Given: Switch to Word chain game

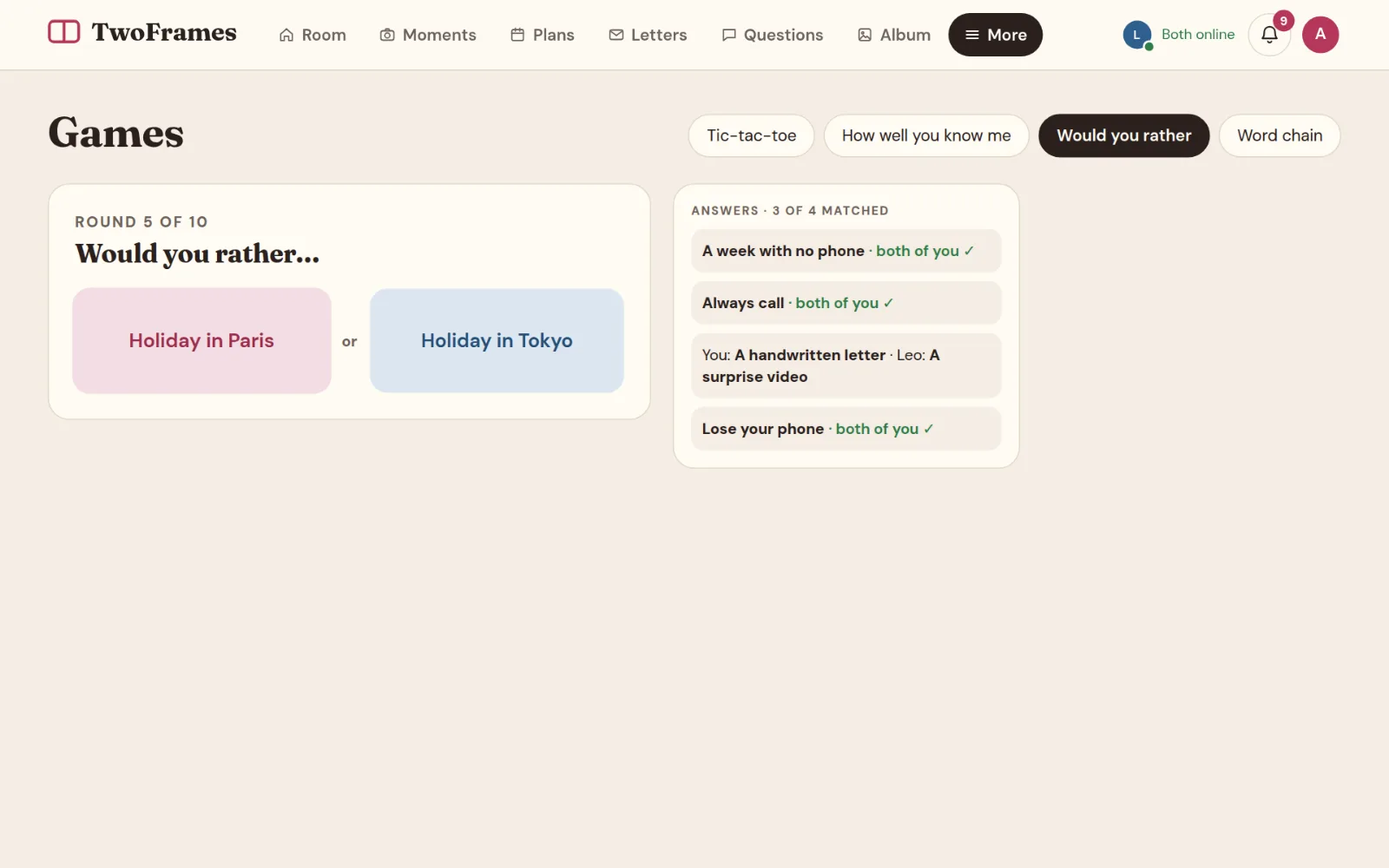Looking at the screenshot, I should [x=1280, y=135].
